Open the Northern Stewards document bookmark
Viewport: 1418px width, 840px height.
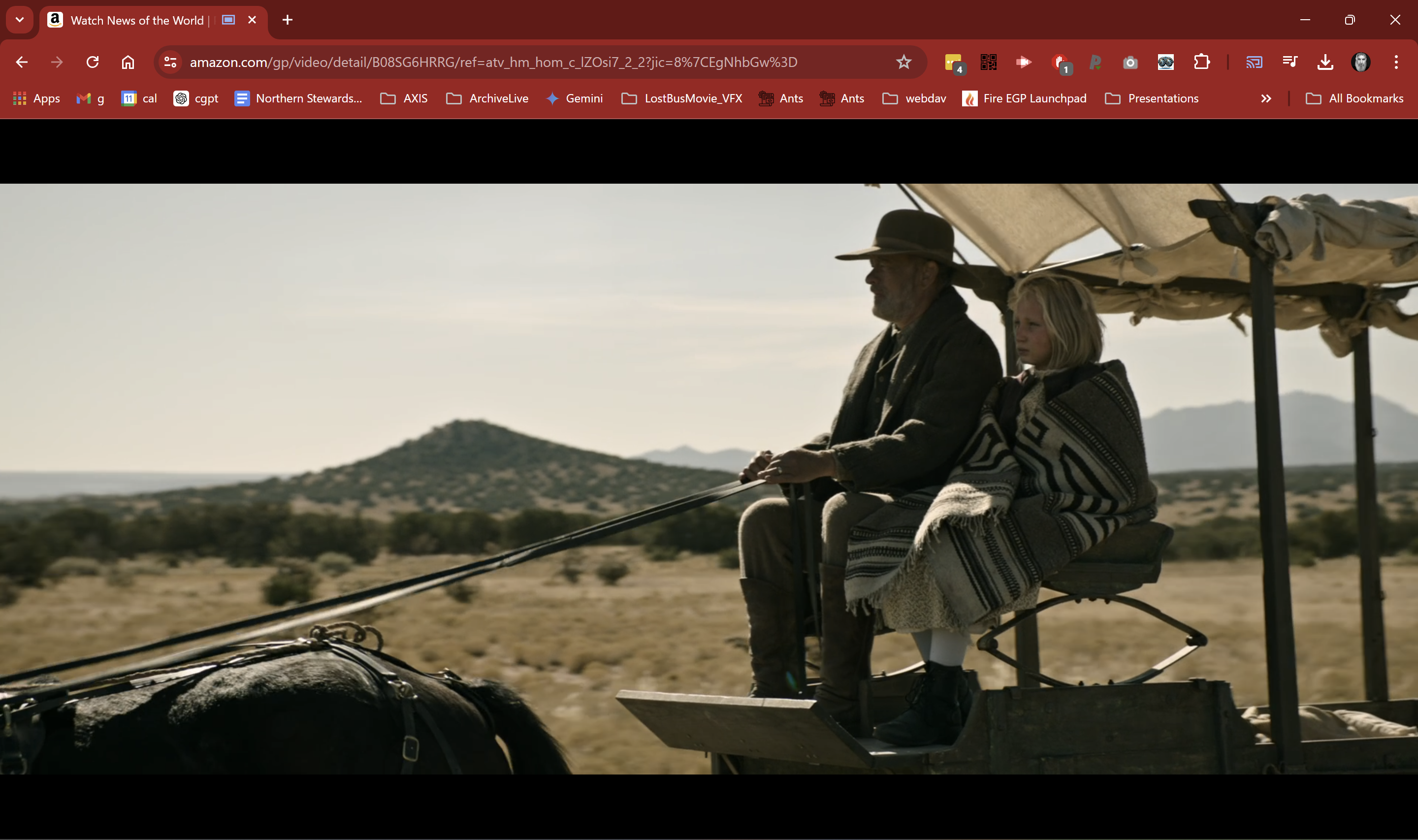click(x=298, y=98)
